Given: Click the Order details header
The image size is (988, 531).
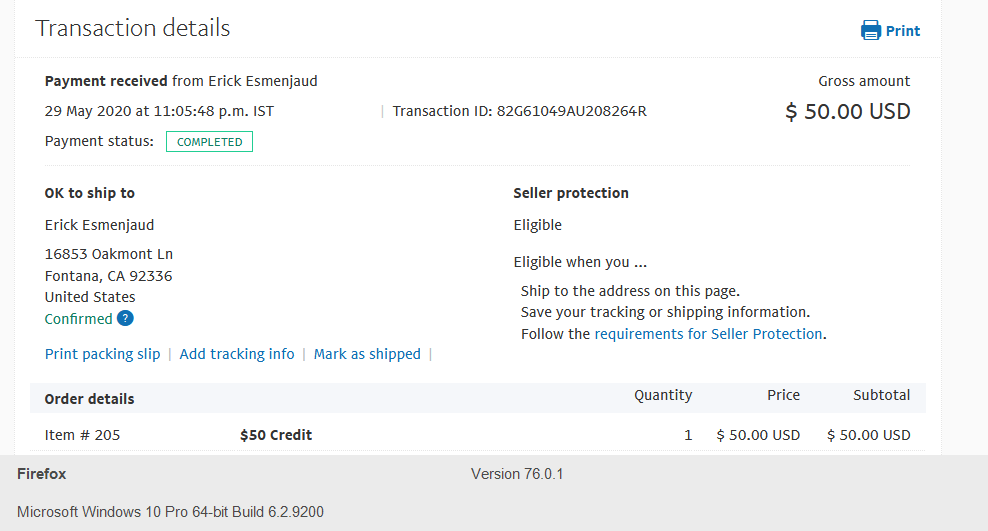Looking at the screenshot, I should tap(89, 399).
